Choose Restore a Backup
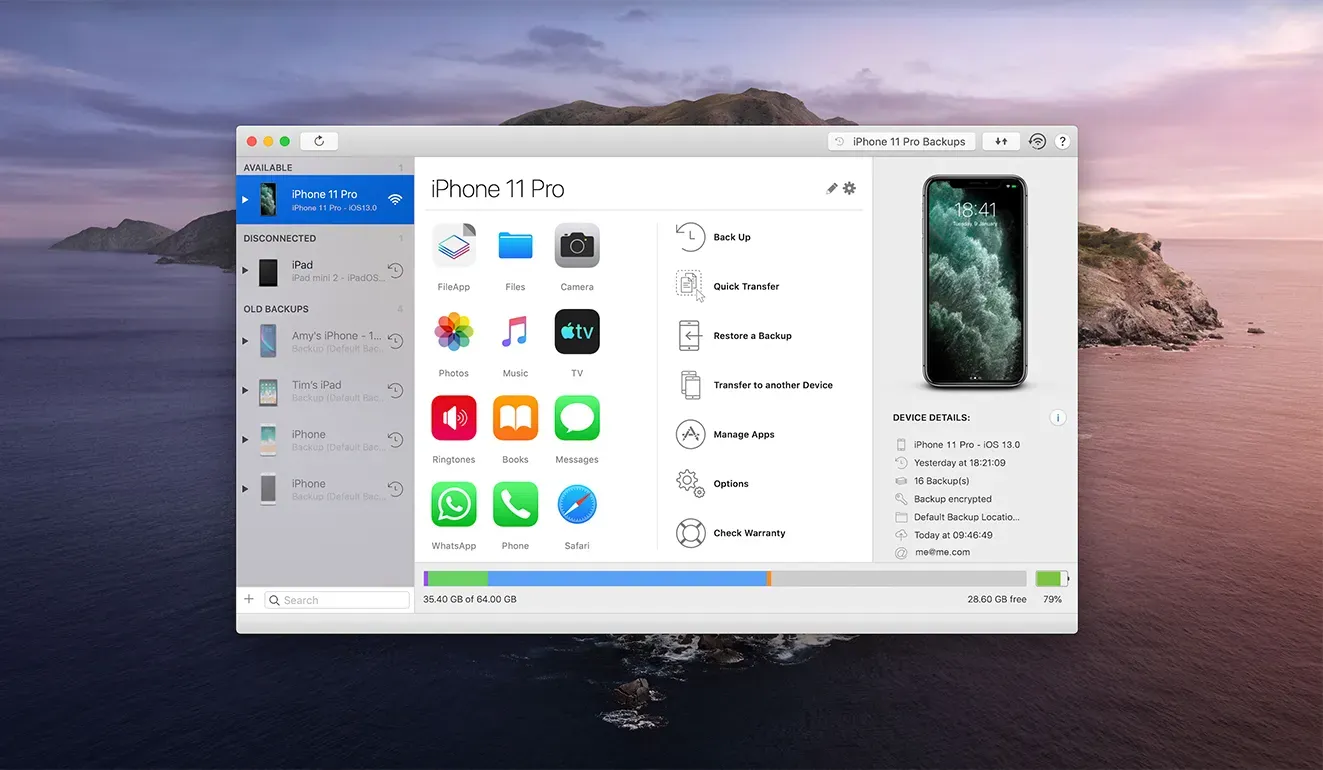Viewport: 1323px width, 770px height. 752,336
